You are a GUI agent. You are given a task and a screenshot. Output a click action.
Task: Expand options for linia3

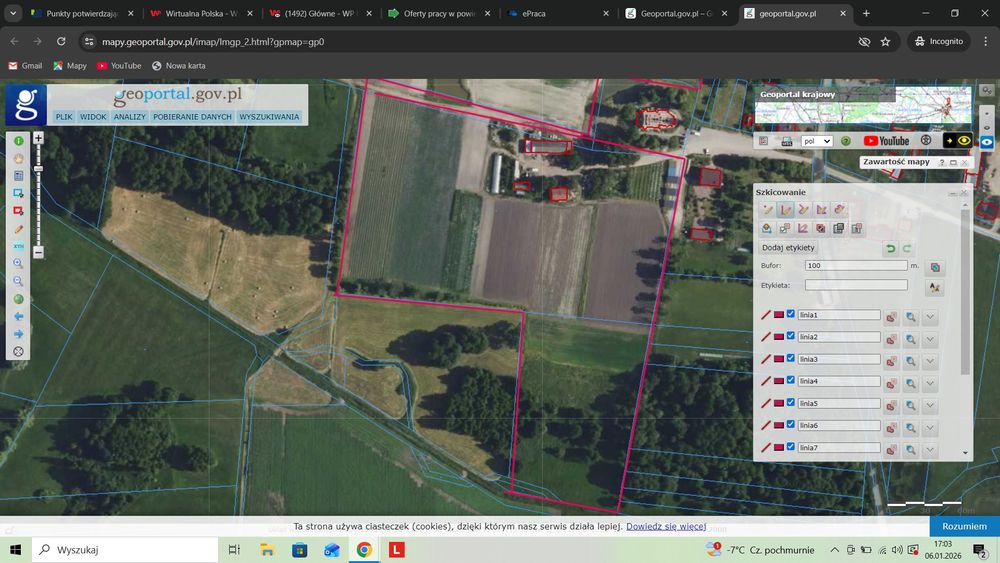(x=930, y=362)
